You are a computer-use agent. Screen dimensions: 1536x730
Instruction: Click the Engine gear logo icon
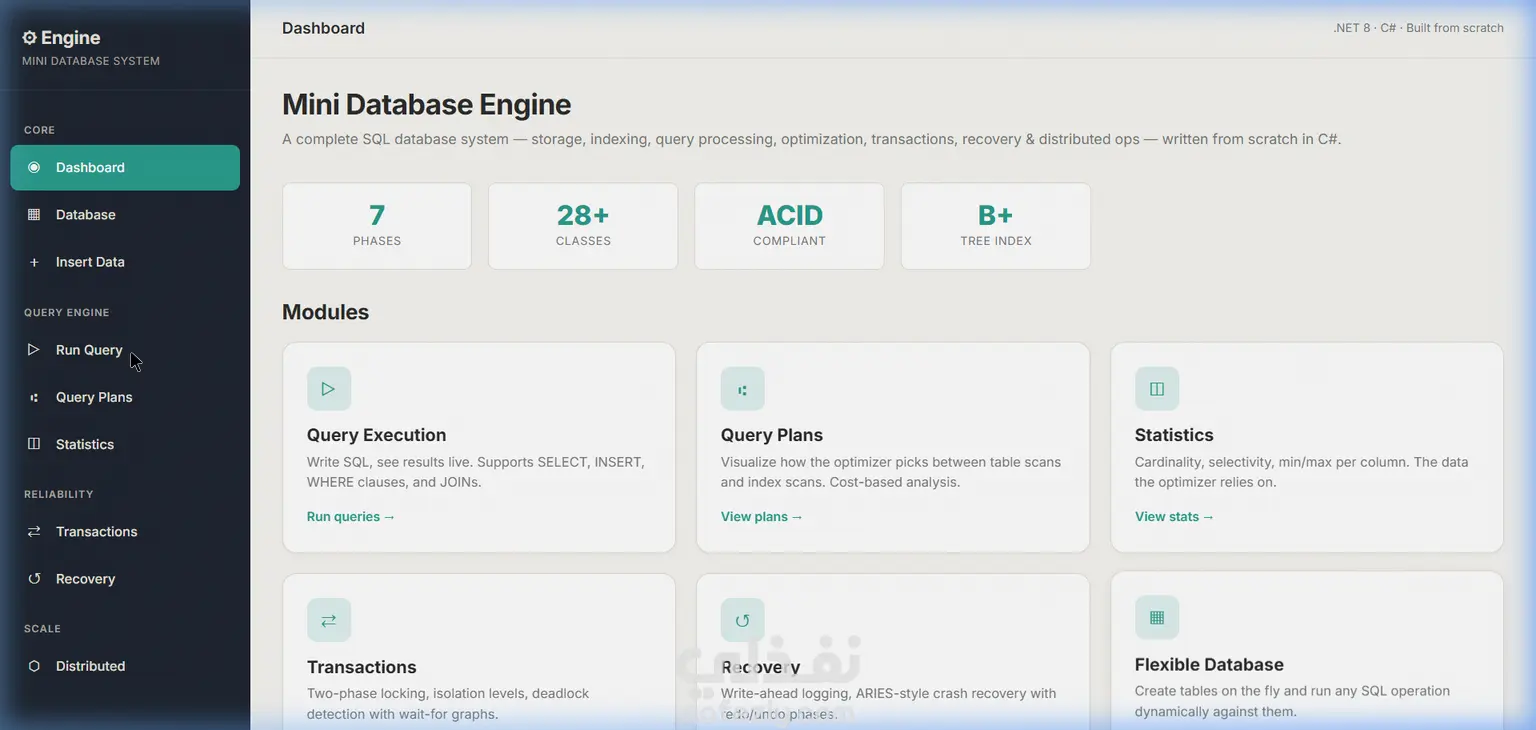tap(29, 38)
